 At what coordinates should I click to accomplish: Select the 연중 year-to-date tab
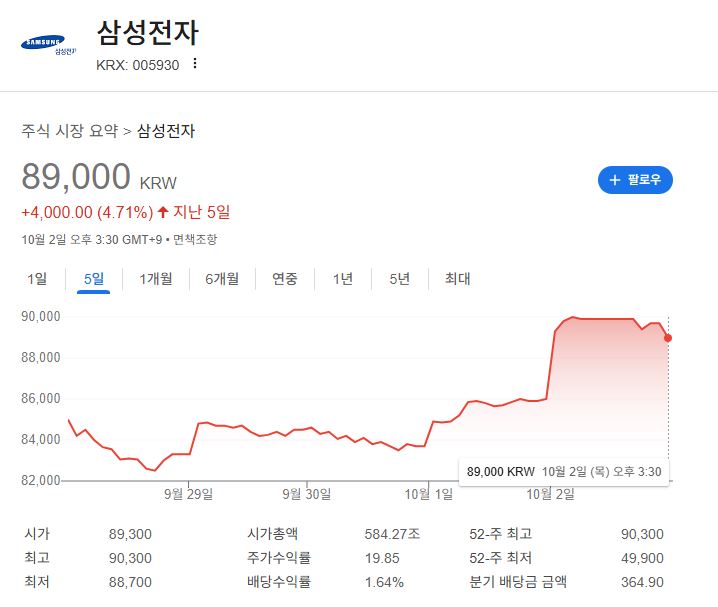[285, 279]
